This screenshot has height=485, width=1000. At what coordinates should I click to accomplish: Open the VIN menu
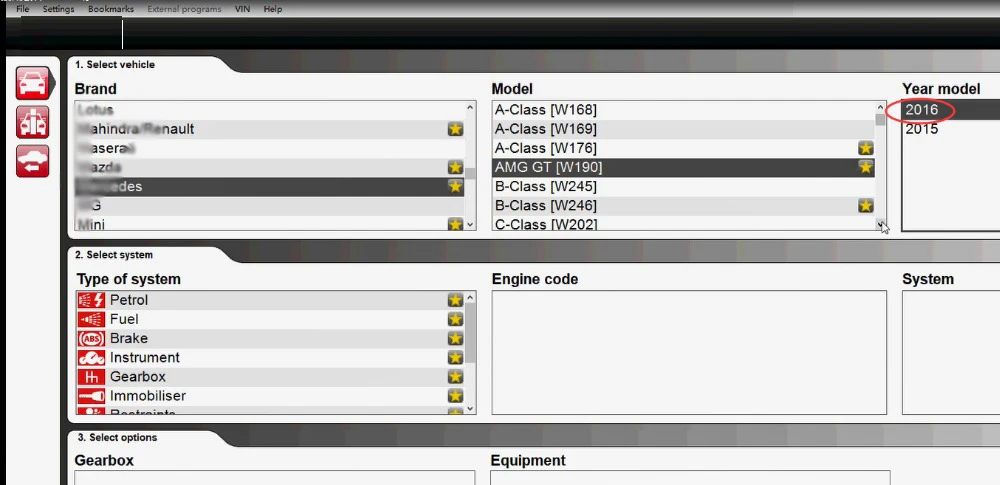click(242, 9)
